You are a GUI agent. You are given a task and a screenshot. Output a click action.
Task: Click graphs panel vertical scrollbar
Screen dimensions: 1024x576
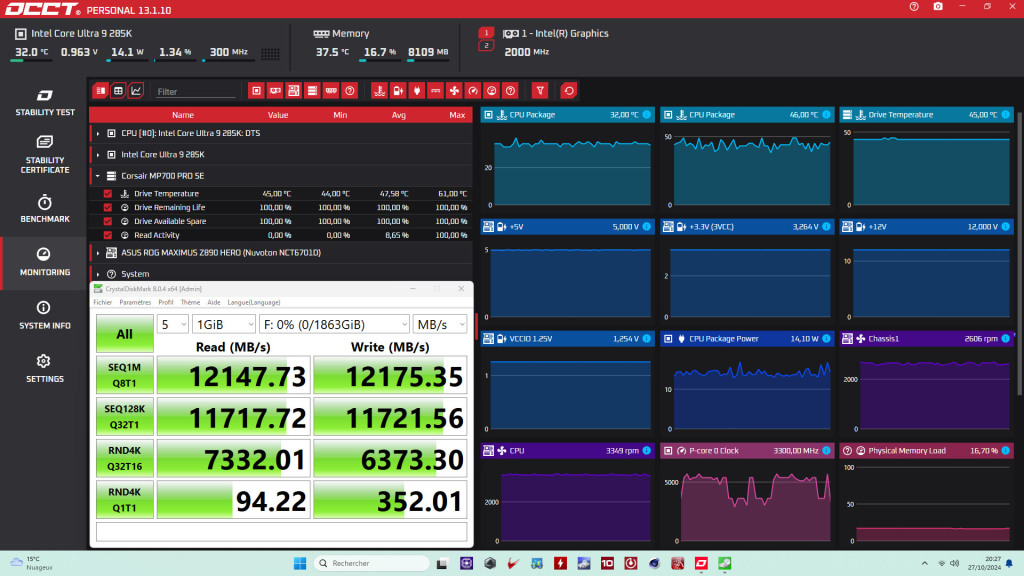(x=1019, y=255)
